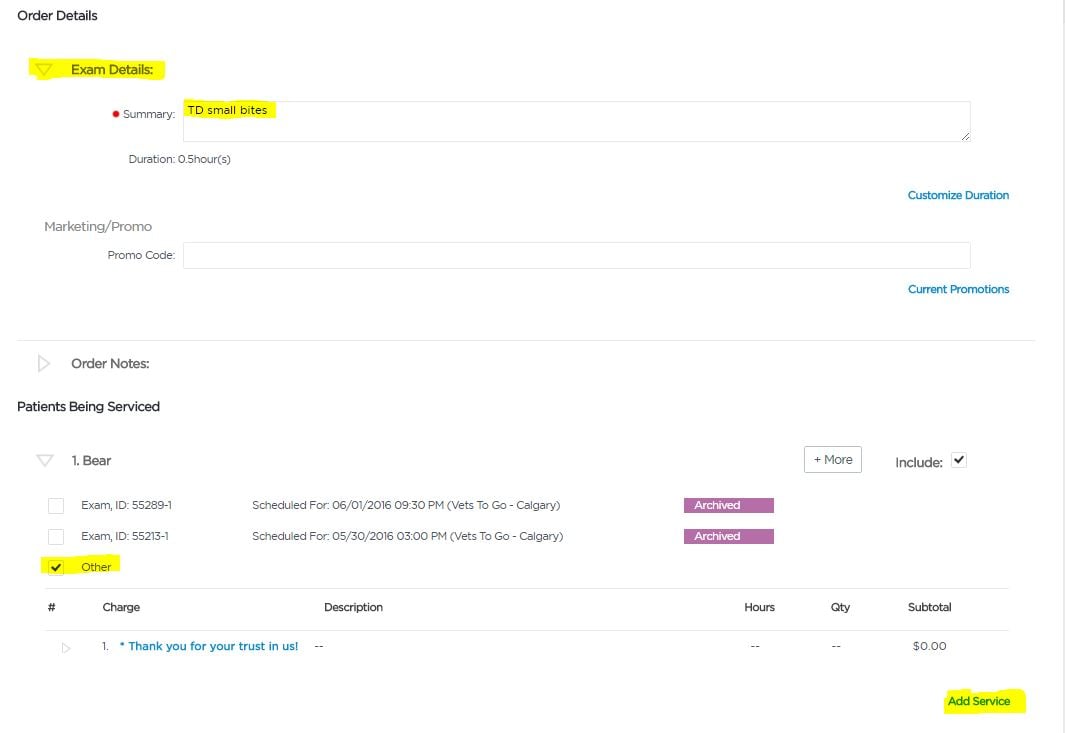Image resolution: width=1065 pixels, height=733 pixels.
Task: Tick the checkbox for Exam ID 55289-1
Action: [56, 505]
